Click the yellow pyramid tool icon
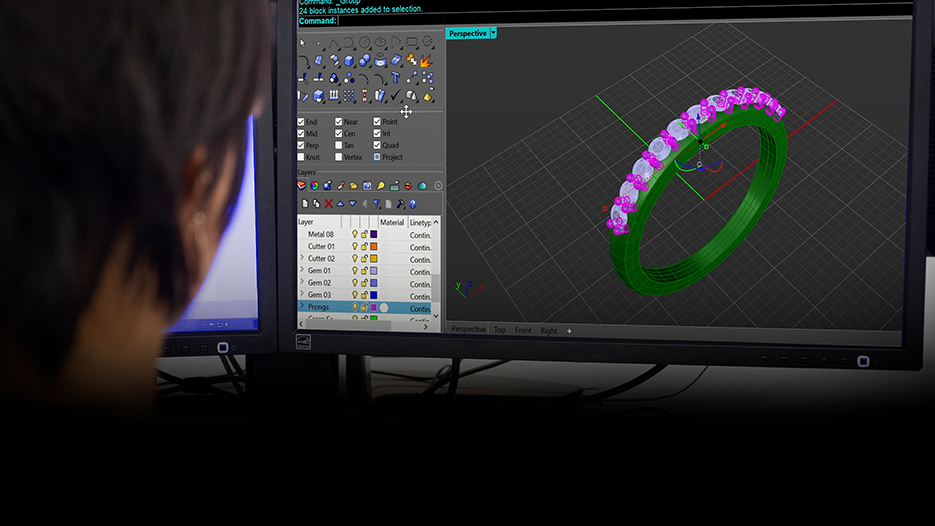This screenshot has height=526, width=935. point(428,95)
